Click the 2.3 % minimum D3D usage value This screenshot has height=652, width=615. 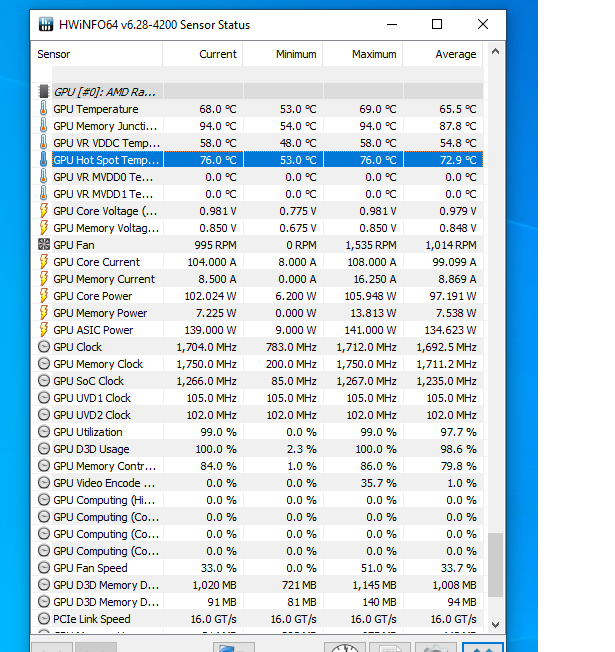coord(301,449)
